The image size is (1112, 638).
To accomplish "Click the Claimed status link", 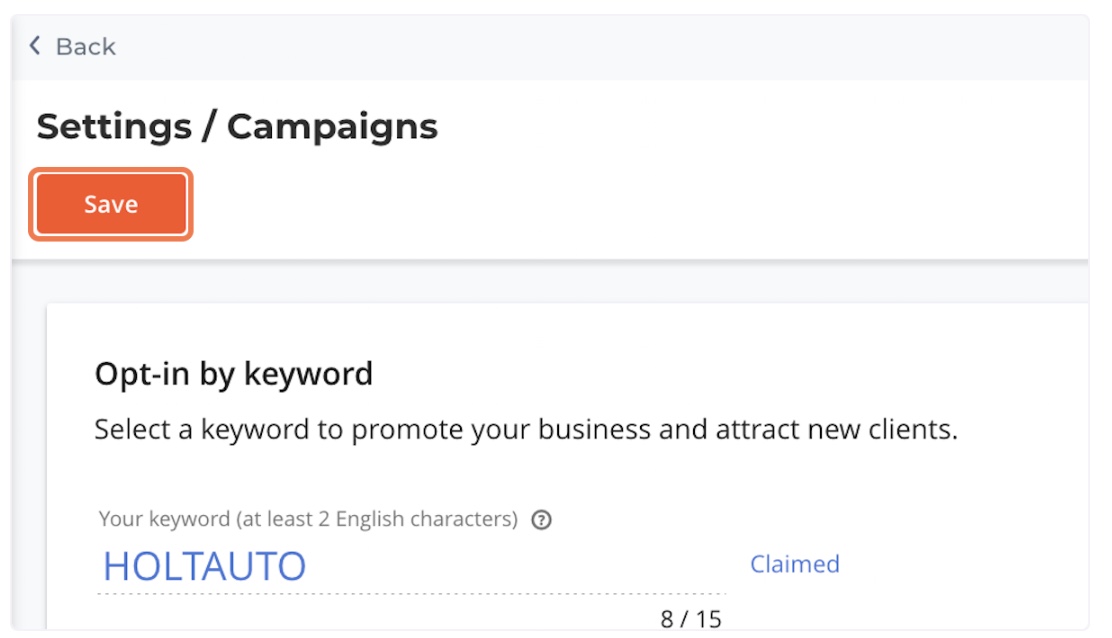I will [794, 564].
